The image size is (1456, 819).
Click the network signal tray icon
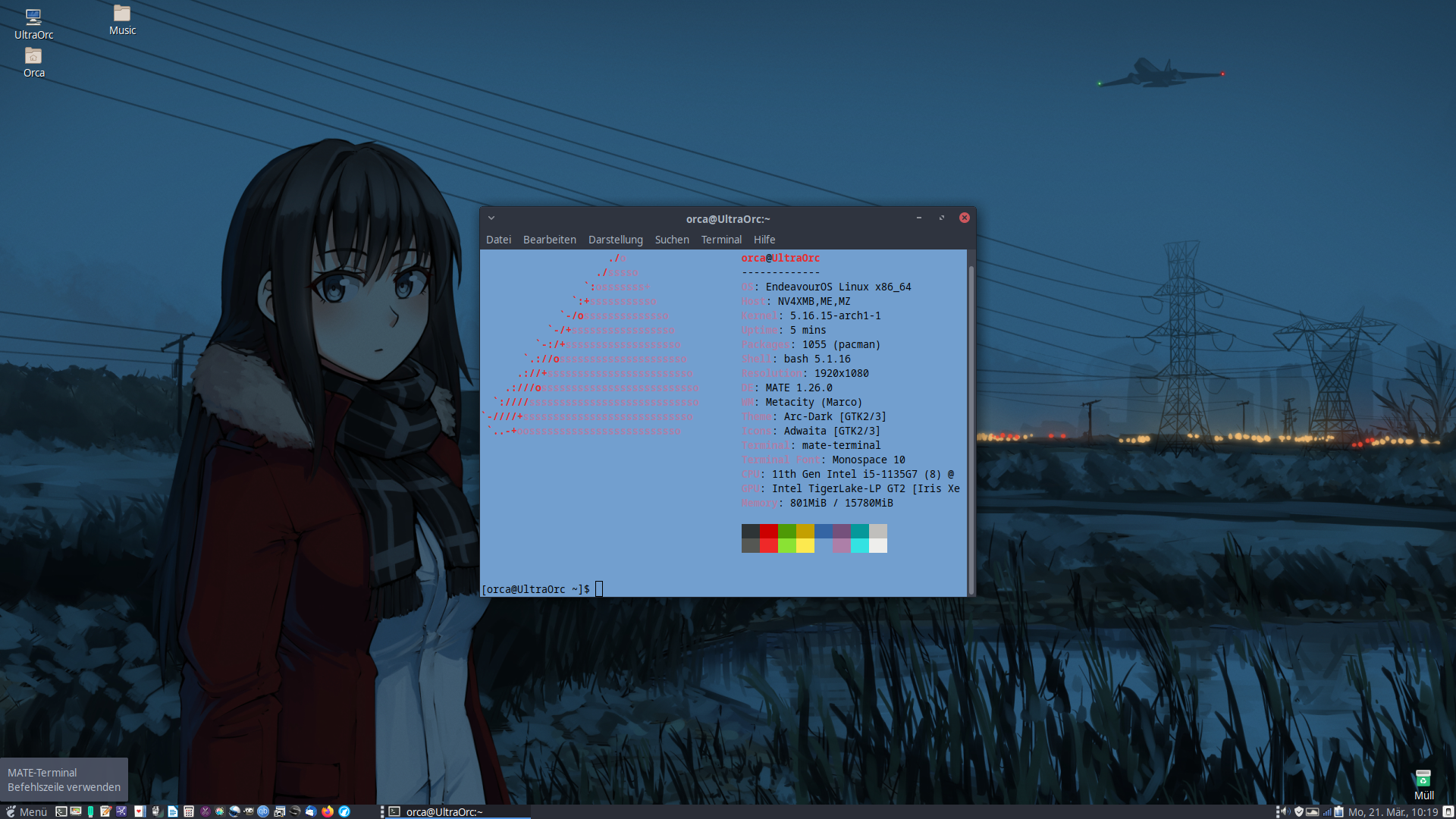(1328, 811)
